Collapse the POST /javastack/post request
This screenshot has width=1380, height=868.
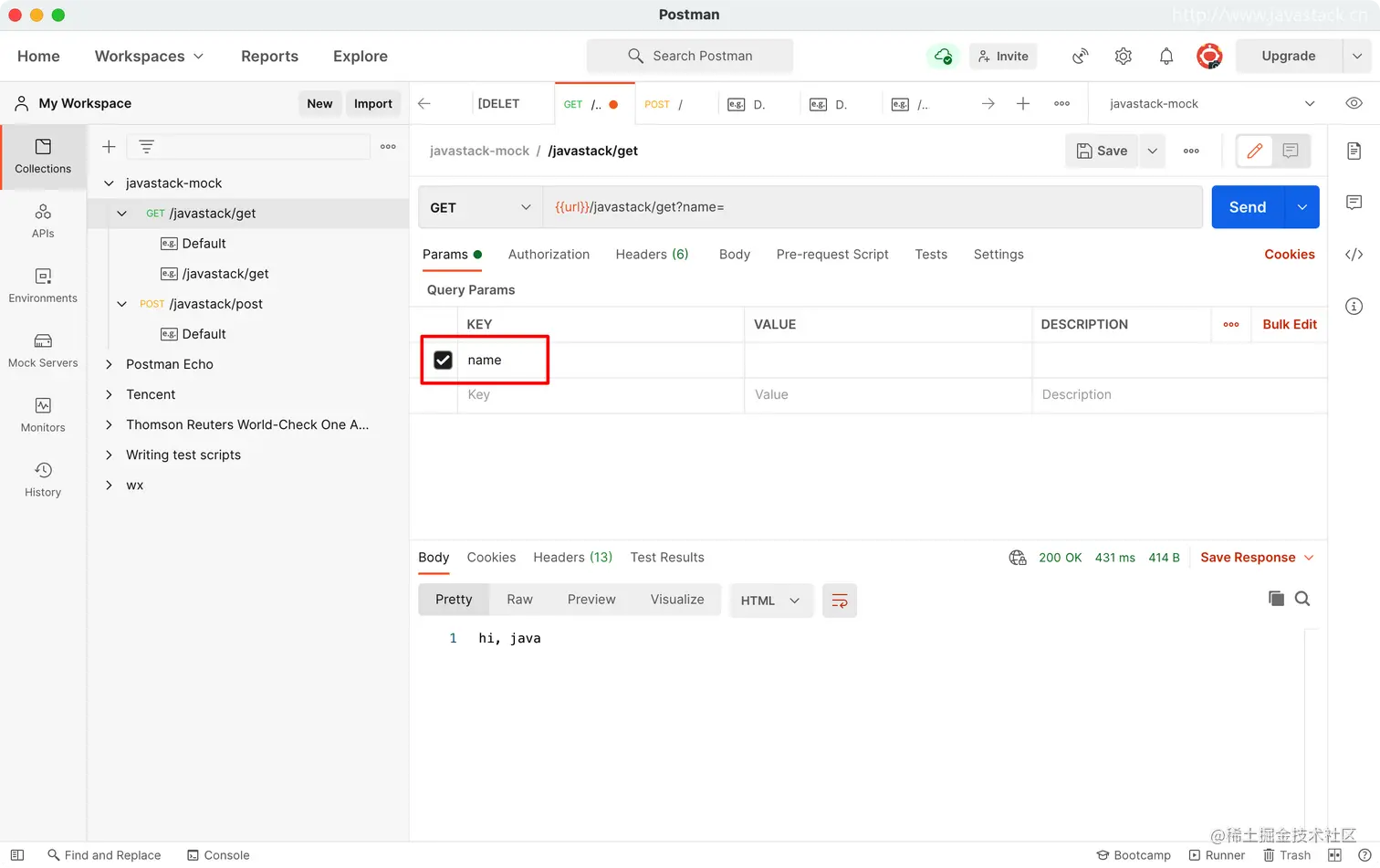pos(121,304)
